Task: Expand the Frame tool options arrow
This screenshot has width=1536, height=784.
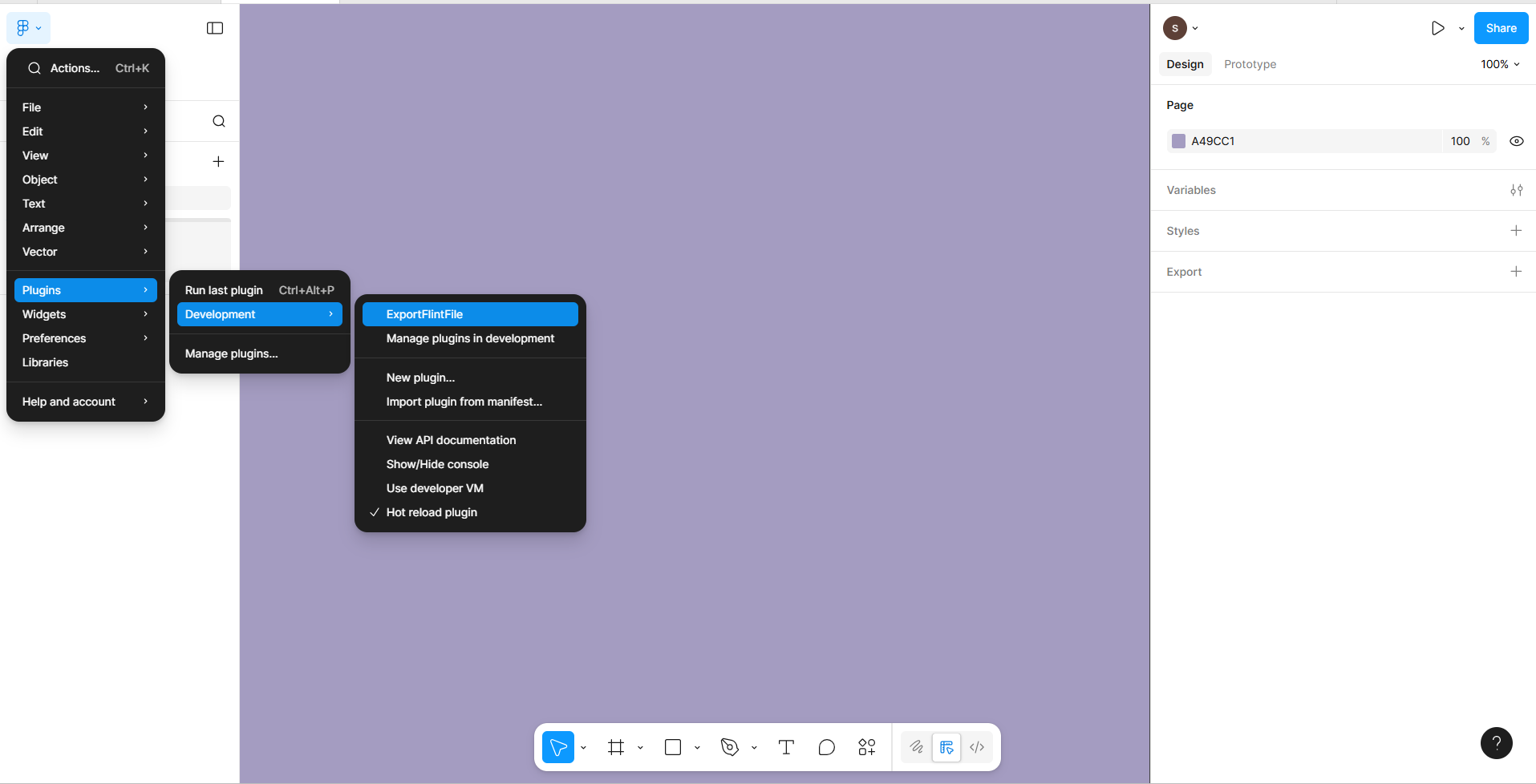Action: point(640,748)
